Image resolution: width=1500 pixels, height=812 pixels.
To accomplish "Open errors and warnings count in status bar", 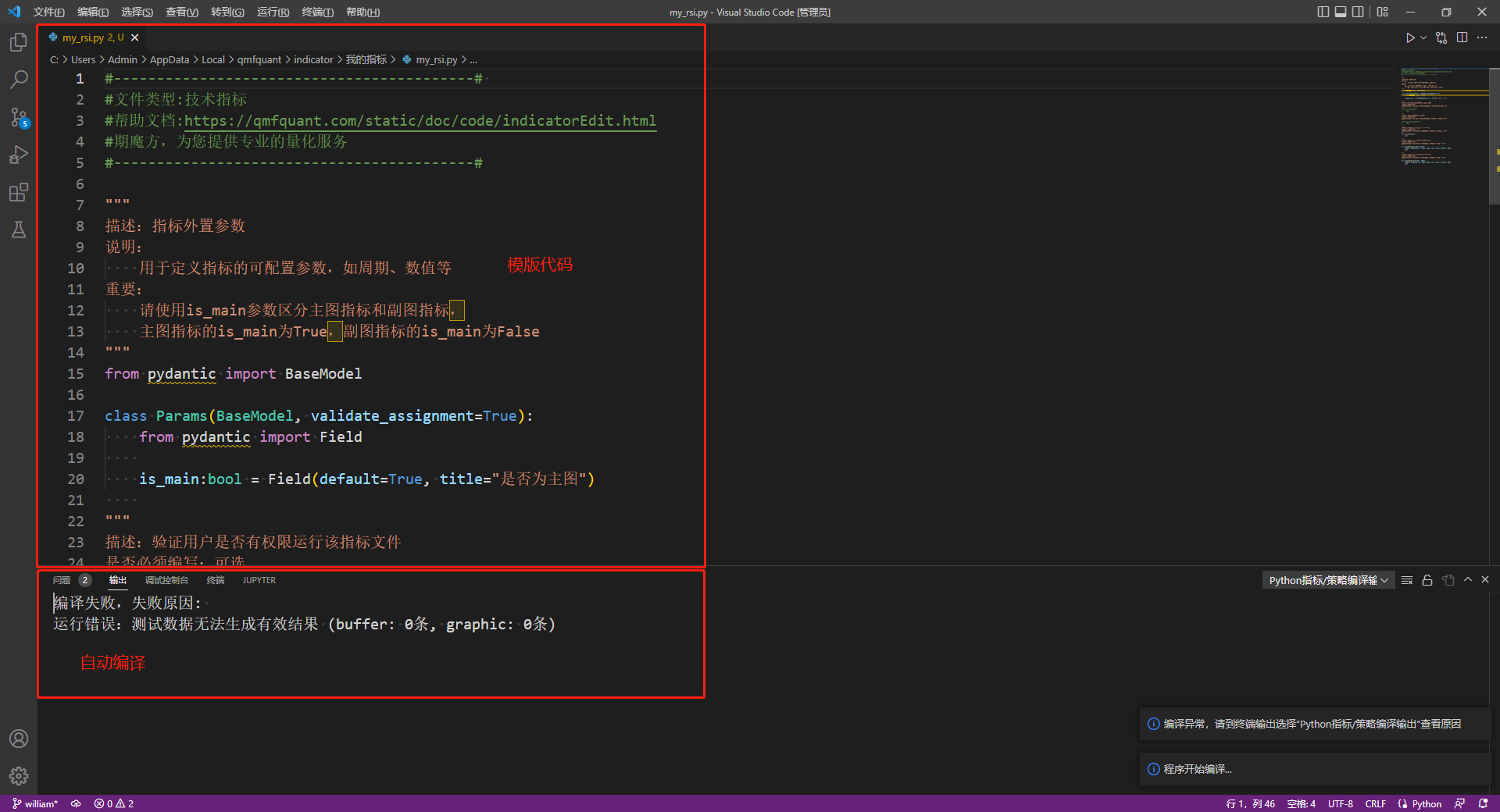I will 114,803.
